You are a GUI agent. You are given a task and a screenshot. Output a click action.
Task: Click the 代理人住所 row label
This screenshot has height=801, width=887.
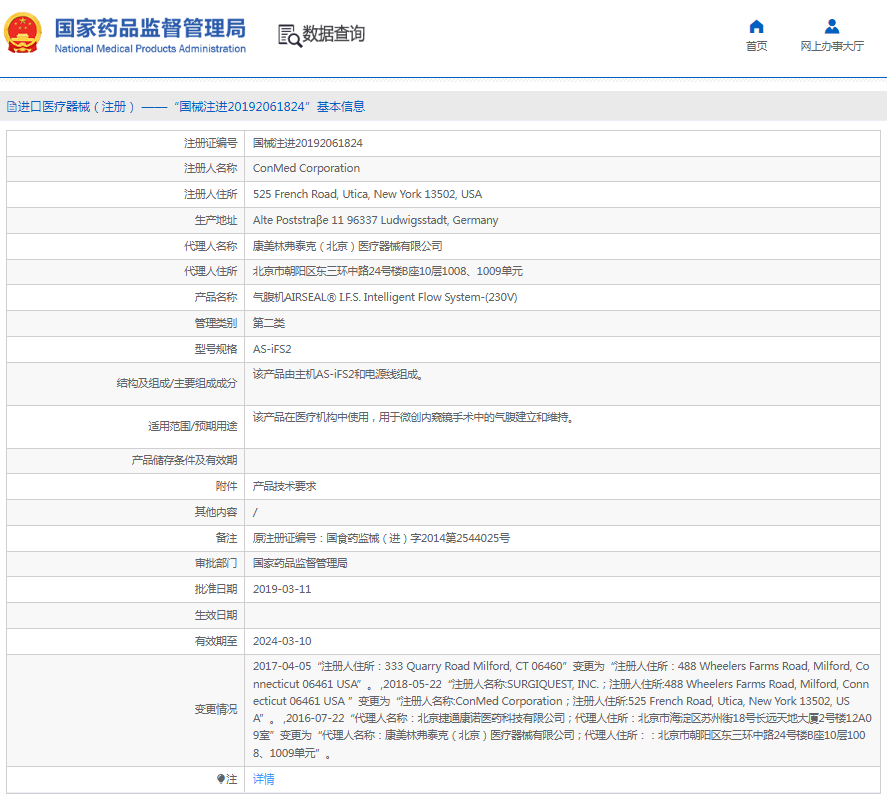[210, 272]
